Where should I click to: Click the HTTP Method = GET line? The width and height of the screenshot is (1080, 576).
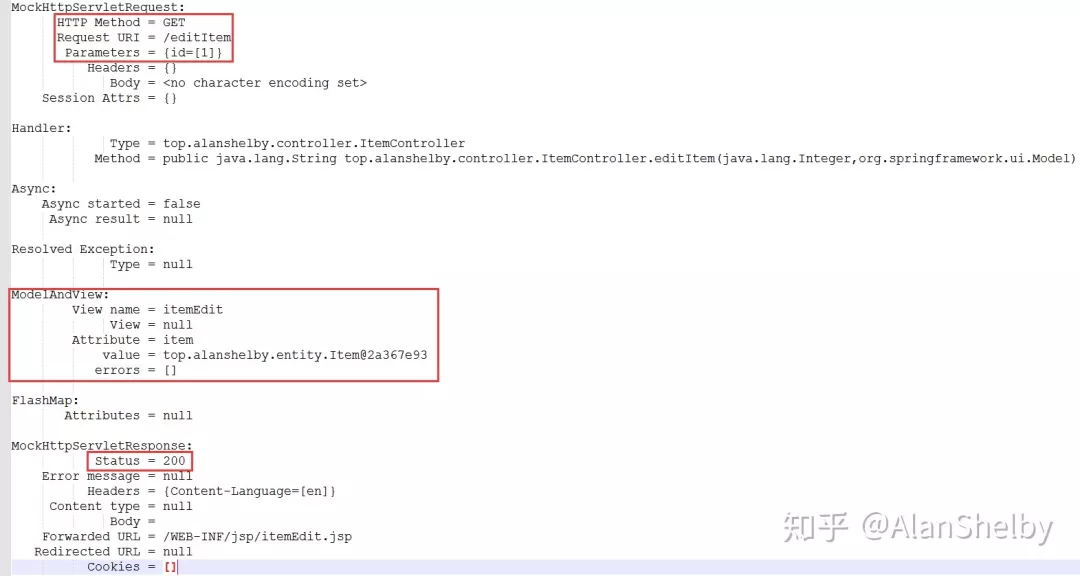pyautogui.click(x=121, y=23)
